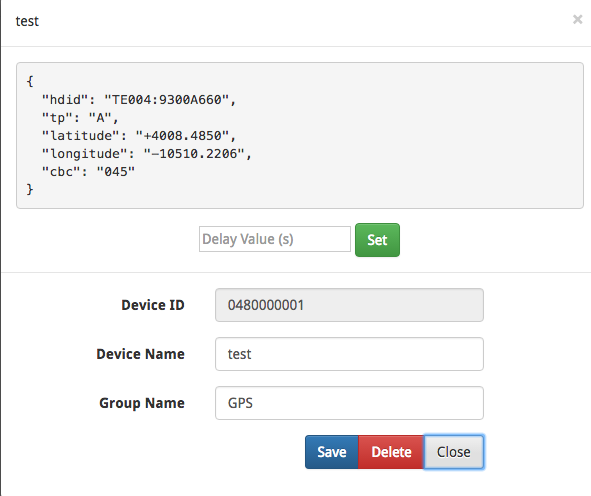Click the green Set button

pos(377,240)
